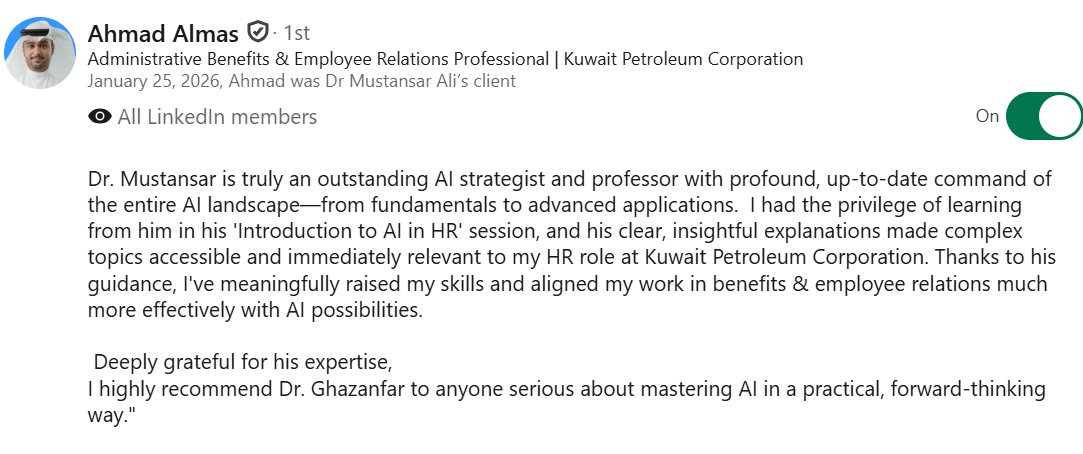Click the "On" label beside the toggle

tap(987, 116)
